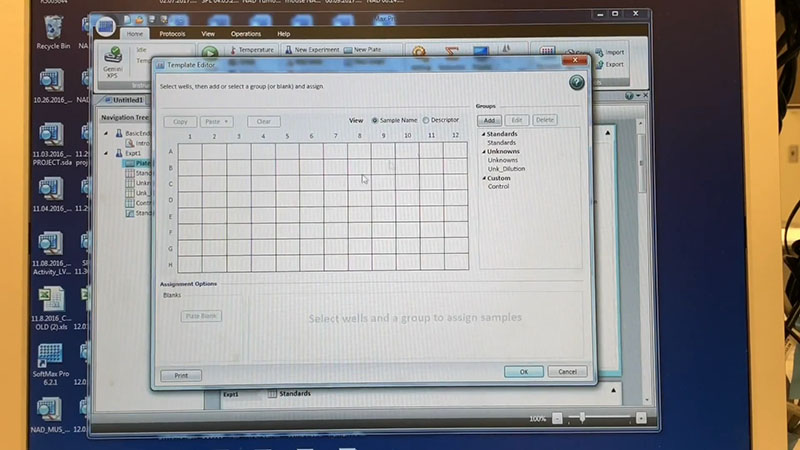Image resolution: width=800 pixels, height=450 pixels.
Task: Click the Edit group button
Action: (516, 120)
